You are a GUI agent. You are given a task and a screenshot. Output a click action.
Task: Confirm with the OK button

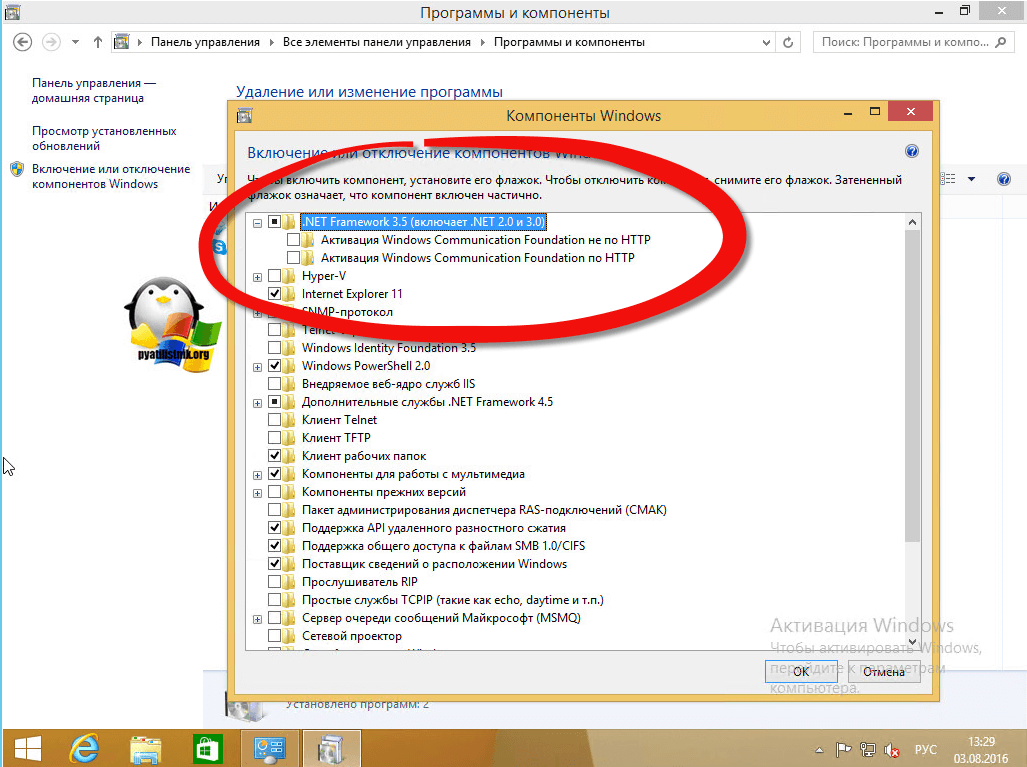pyautogui.click(x=800, y=671)
